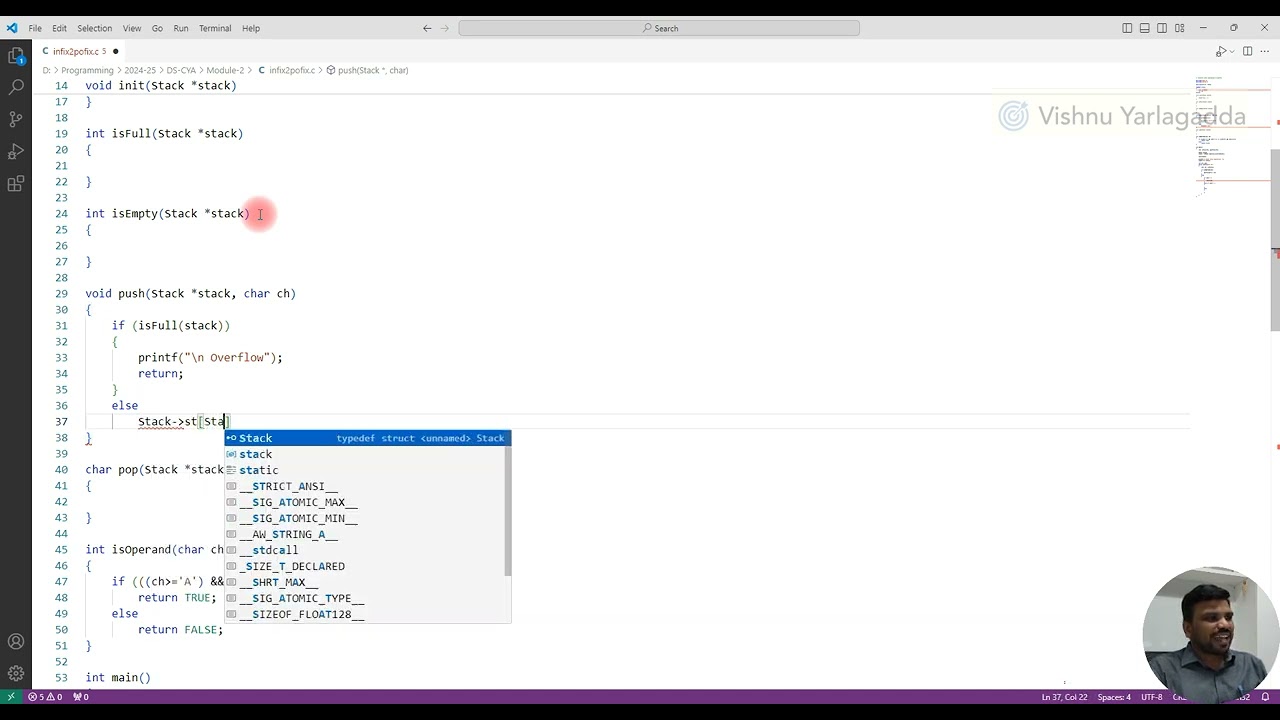Click 'UTF-8' encoding selector
This screenshot has height=720, width=1280.
click(x=1151, y=697)
